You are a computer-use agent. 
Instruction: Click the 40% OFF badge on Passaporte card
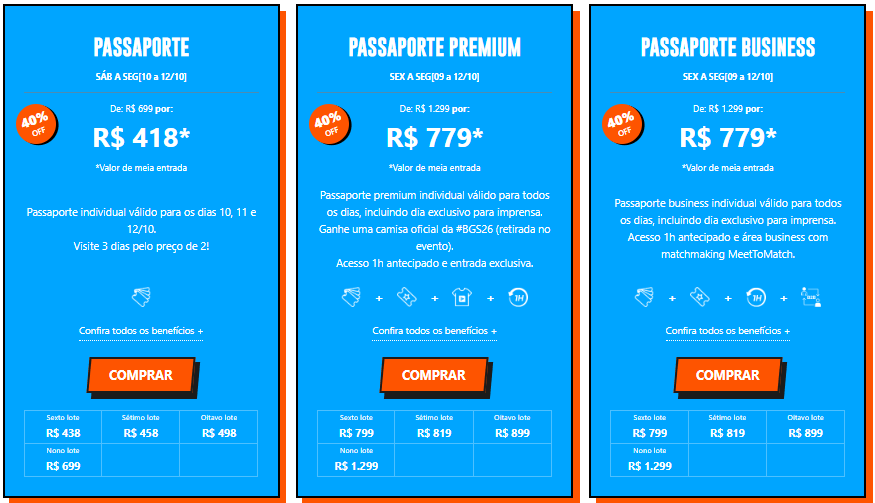37,124
